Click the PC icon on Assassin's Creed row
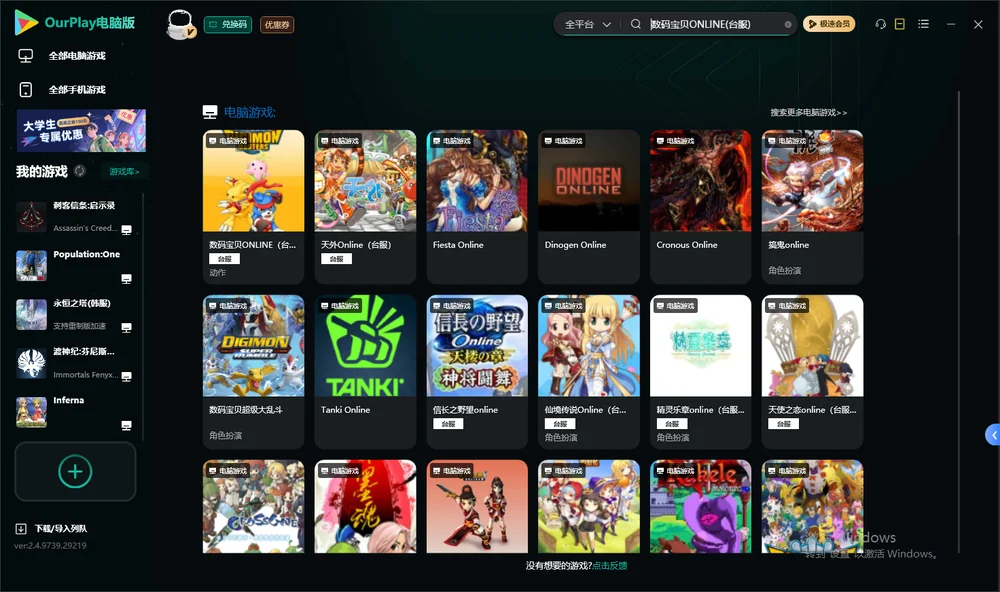1000x592 pixels. 126,230
